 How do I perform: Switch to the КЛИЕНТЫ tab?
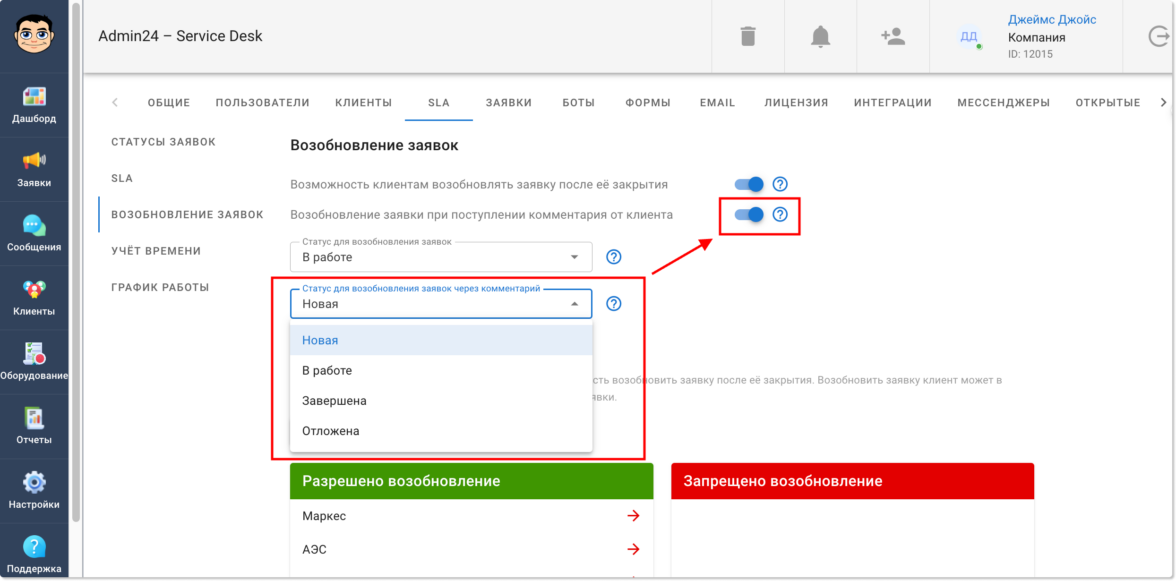pos(363,103)
